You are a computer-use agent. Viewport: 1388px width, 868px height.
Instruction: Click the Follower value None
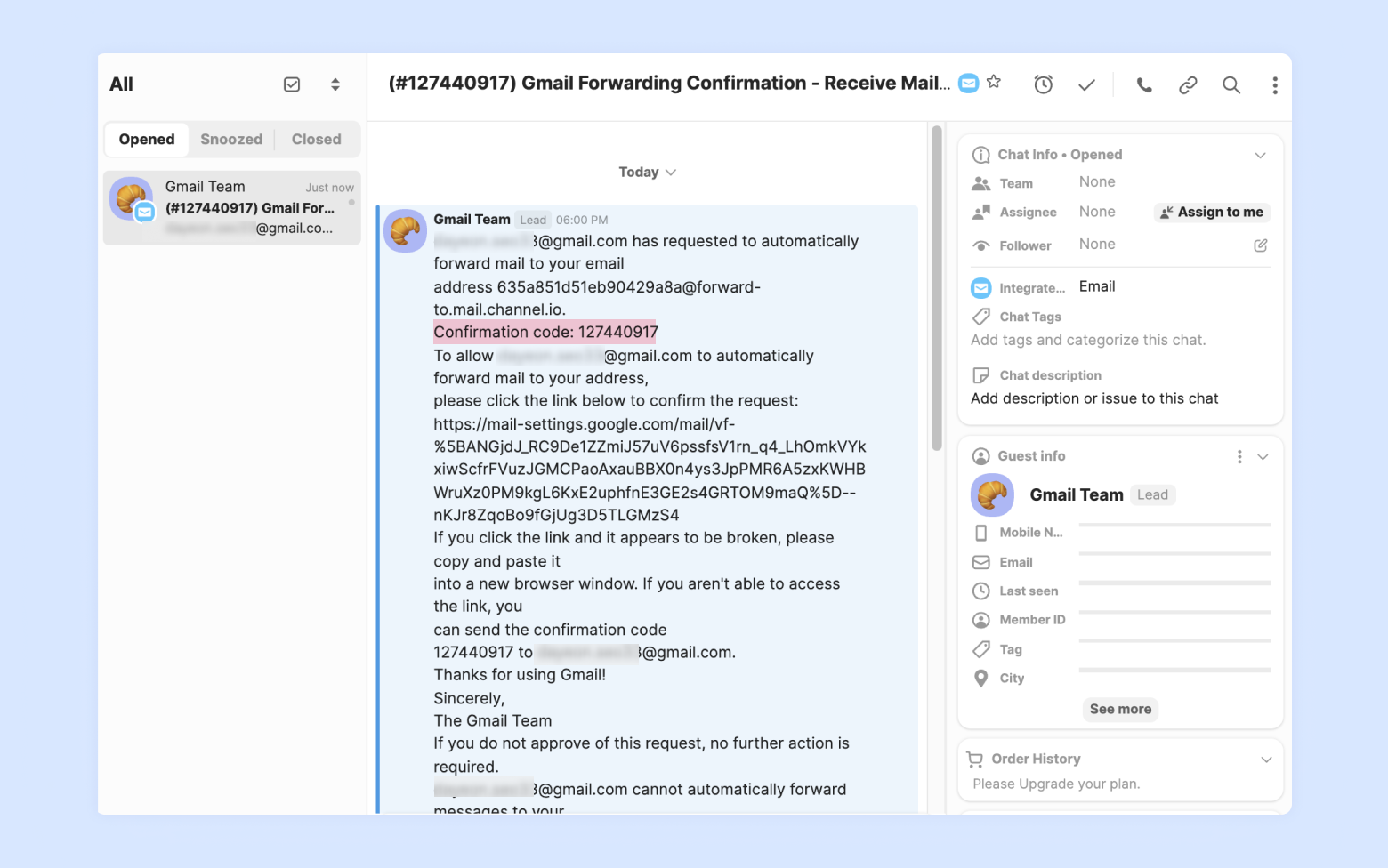pos(1097,244)
